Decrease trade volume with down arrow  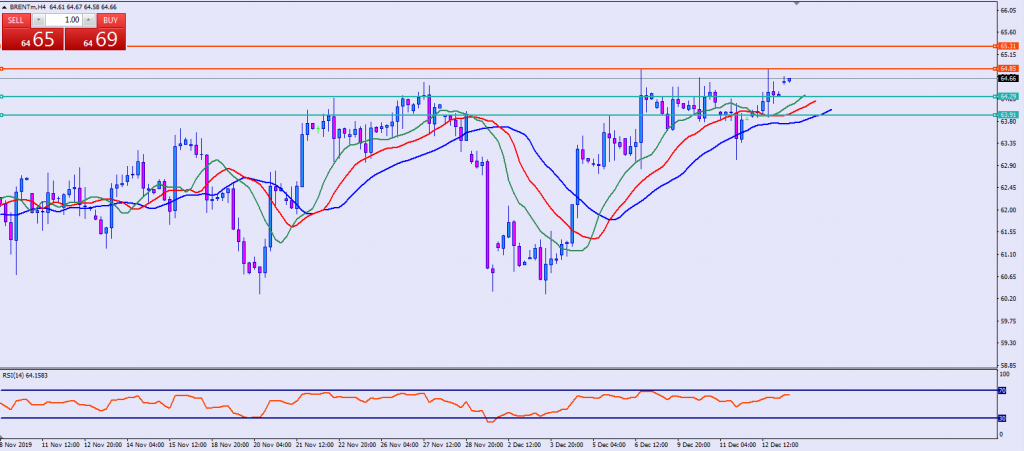38,19
